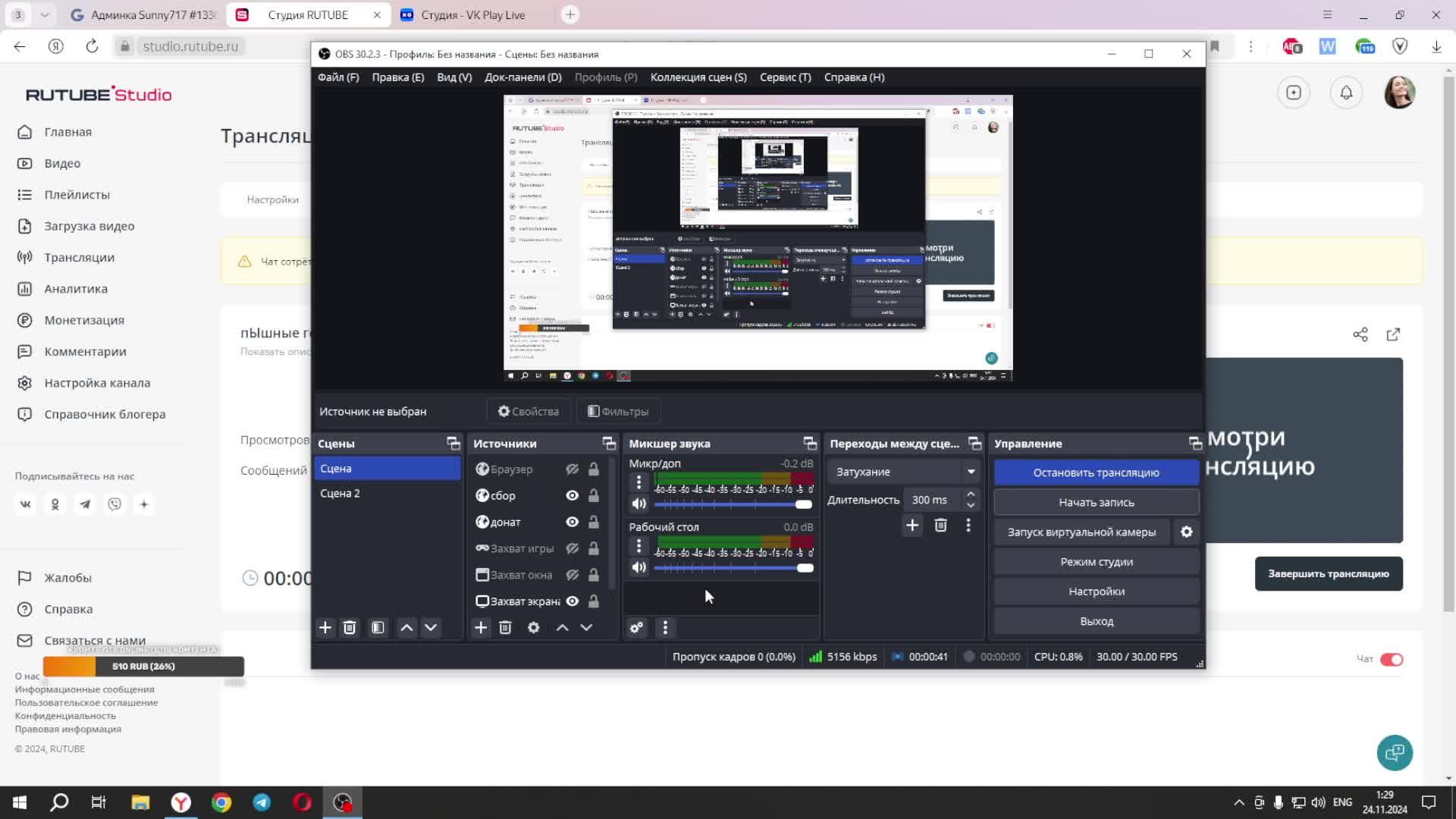Open the Сервис (T) menu
This screenshot has height=819, width=1456.
(x=785, y=77)
